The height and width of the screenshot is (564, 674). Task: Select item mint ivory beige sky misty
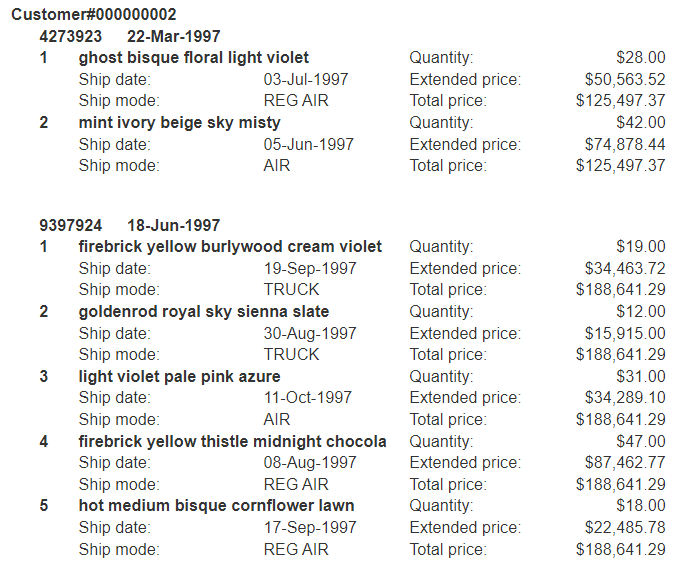click(x=180, y=123)
